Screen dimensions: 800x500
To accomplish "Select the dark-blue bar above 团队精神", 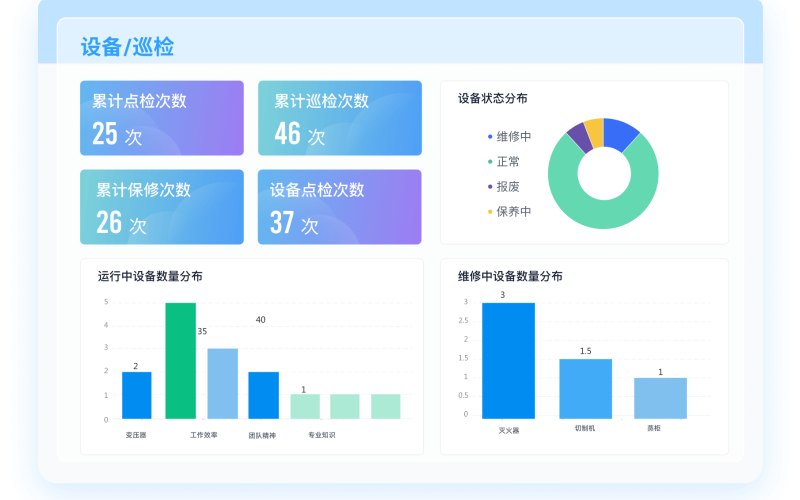I will coord(264,395).
